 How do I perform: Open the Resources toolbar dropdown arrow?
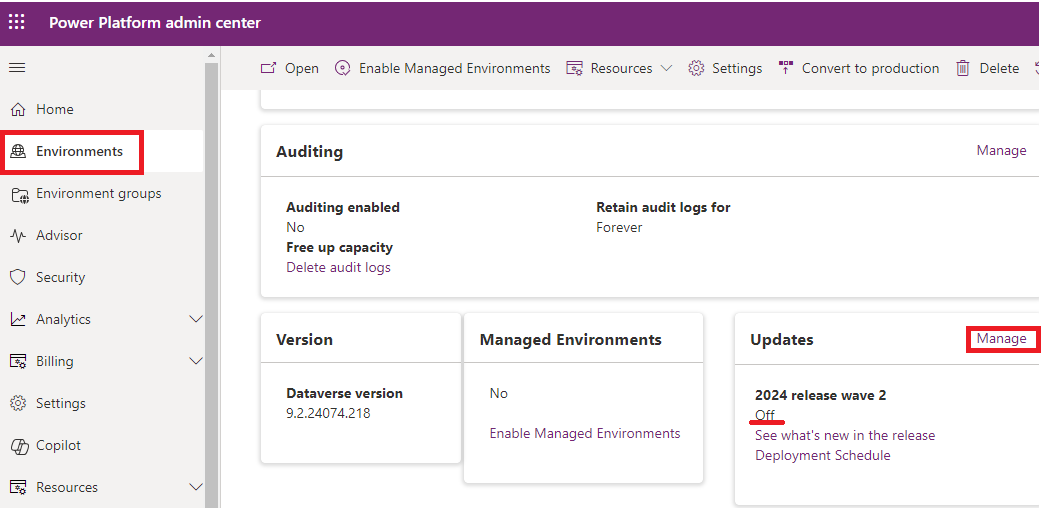[666, 68]
